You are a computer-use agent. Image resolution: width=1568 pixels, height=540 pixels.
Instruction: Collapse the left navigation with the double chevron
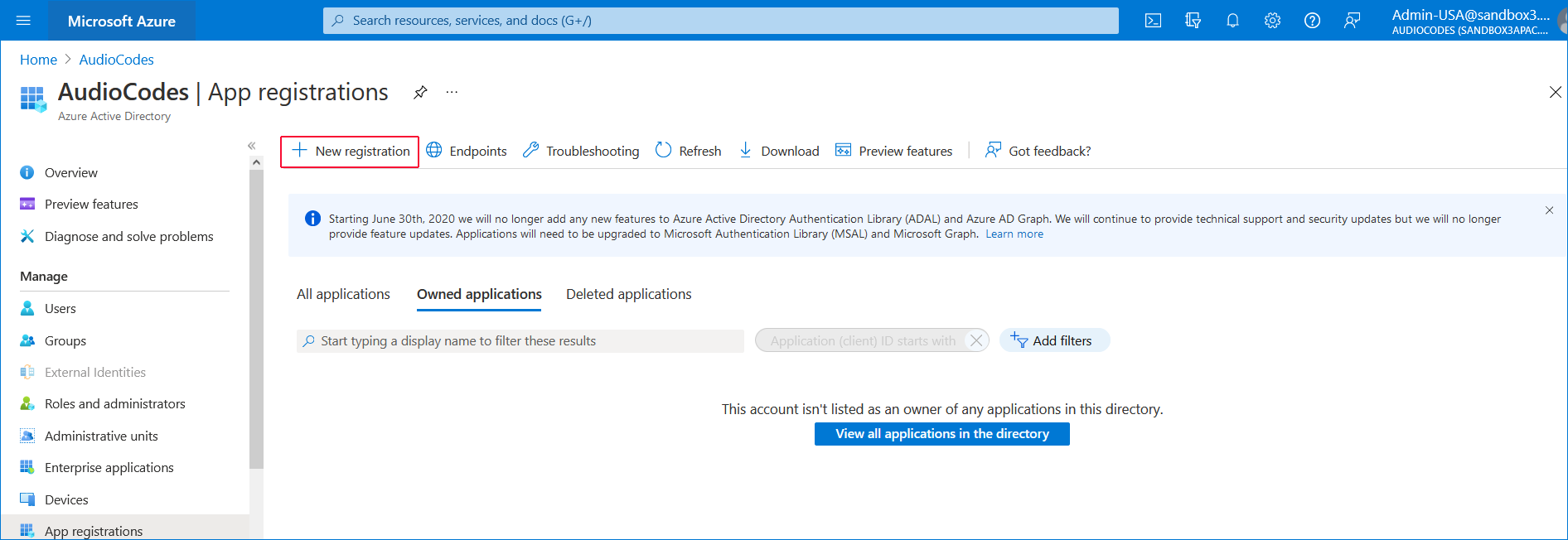(x=252, y=146)
